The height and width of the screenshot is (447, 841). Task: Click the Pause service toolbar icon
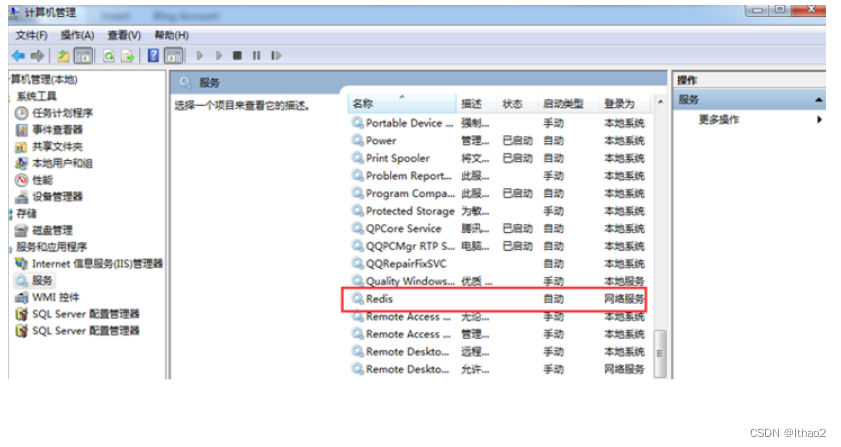(x=257, y=56)
